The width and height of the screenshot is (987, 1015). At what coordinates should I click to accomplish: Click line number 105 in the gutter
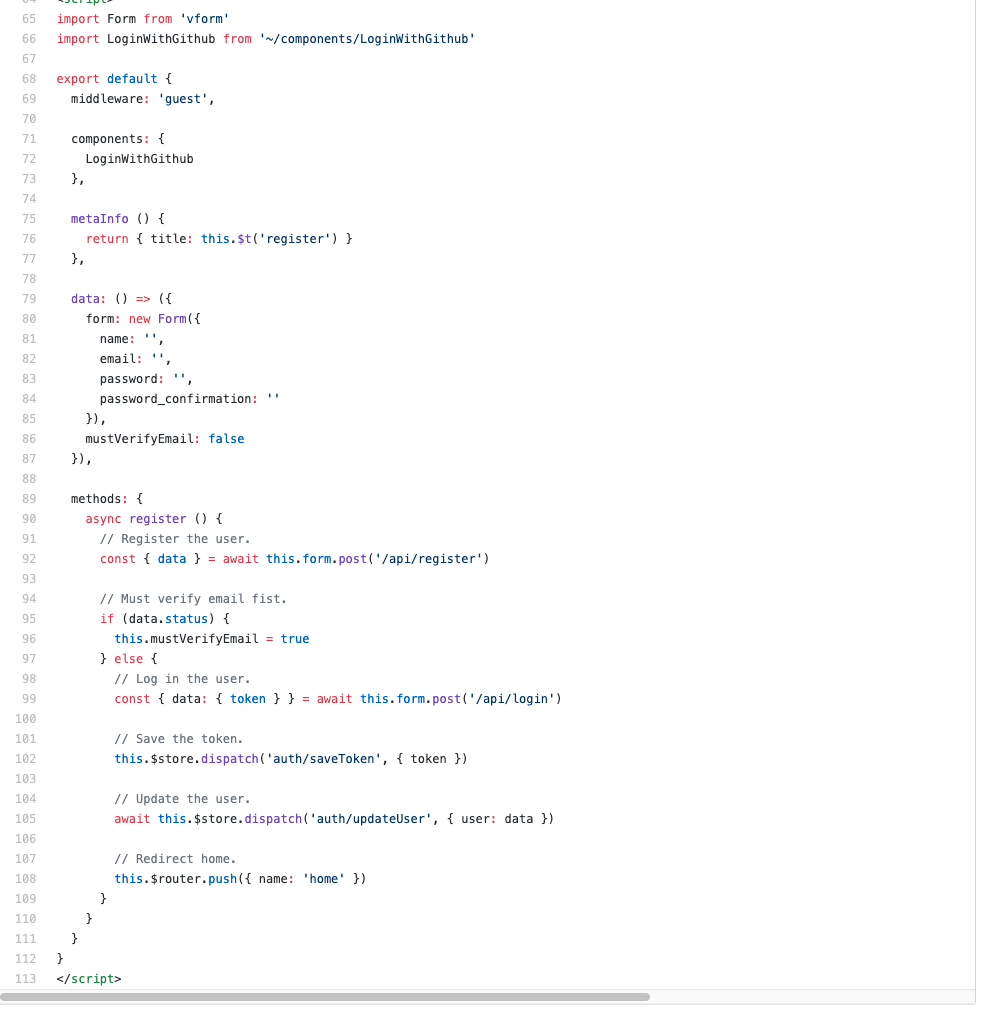pos(25,818)
